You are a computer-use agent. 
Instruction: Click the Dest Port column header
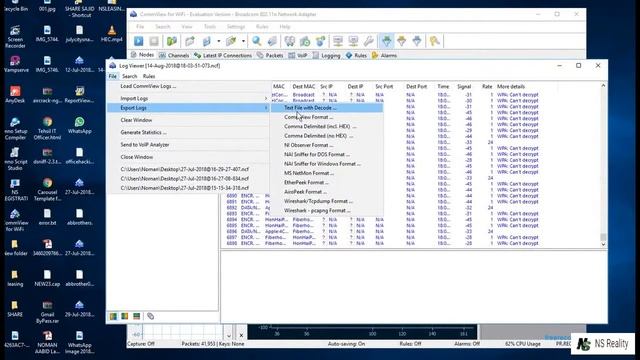(x=416, y=87)
